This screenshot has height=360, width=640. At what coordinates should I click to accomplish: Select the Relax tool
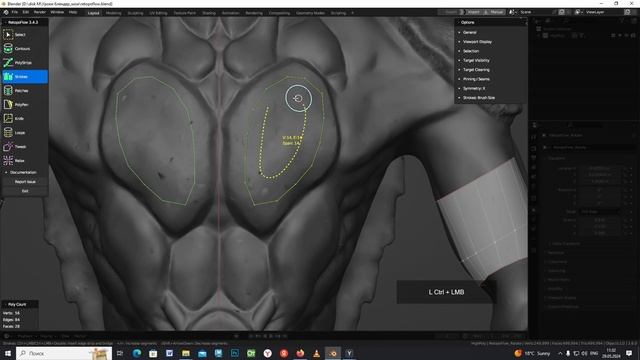(x=24, y=160)
